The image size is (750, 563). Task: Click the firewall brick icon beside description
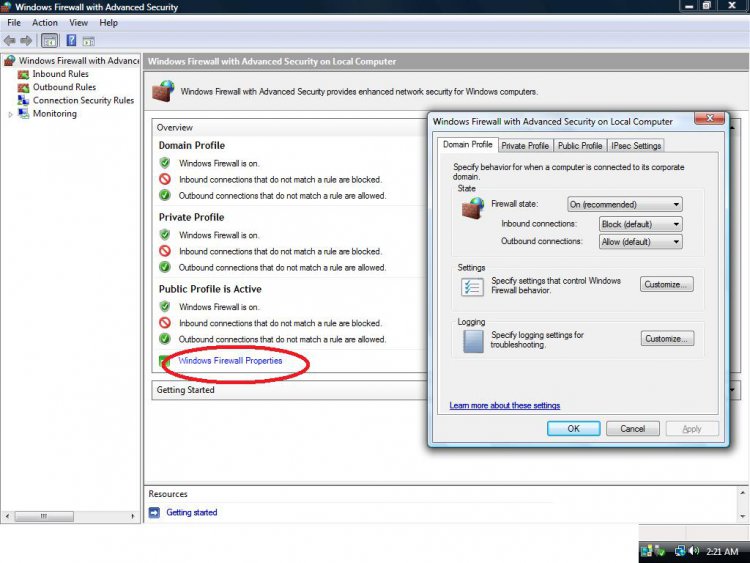[x=163, y=91]
